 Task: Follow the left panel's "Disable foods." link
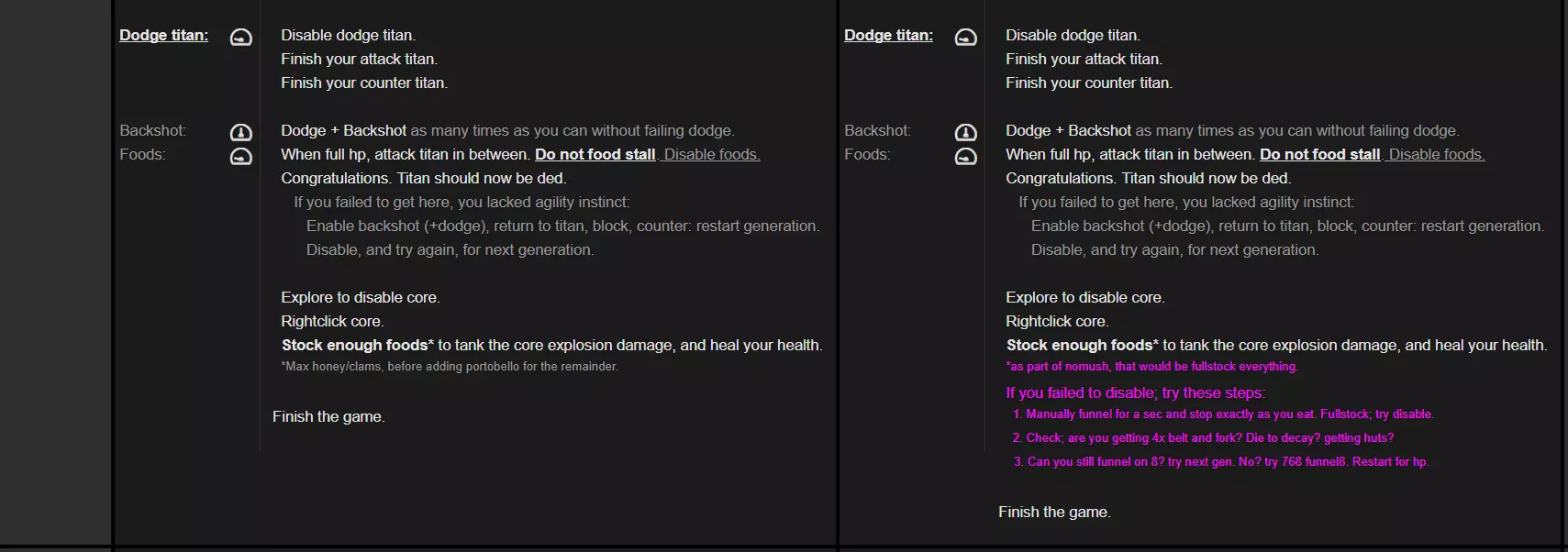712,154
